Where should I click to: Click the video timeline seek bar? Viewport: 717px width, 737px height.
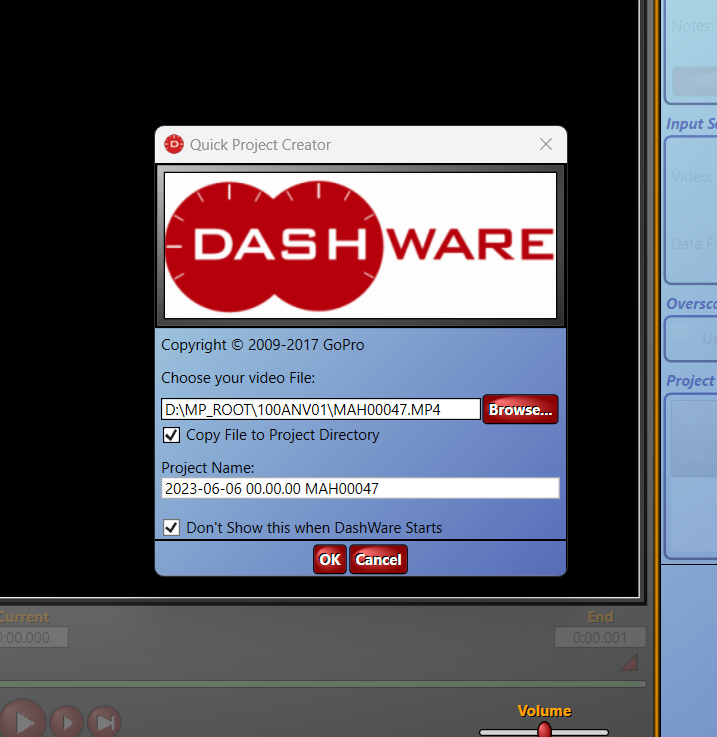tap(323, 684)
